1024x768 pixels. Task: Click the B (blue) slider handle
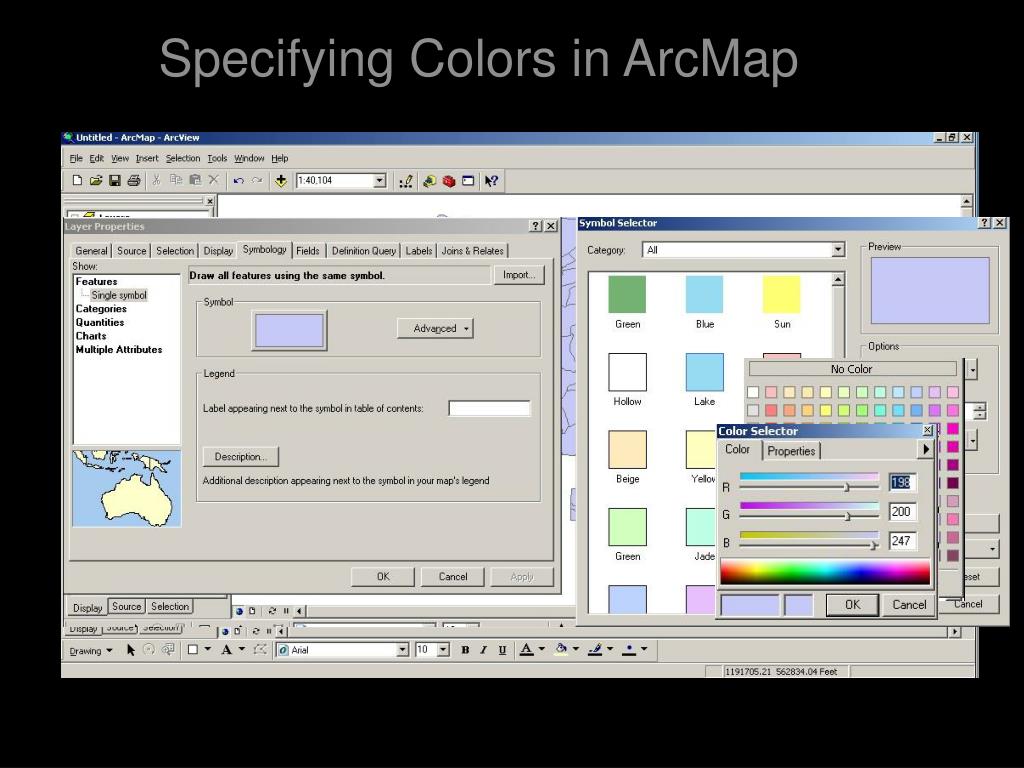tap(874, 545)
